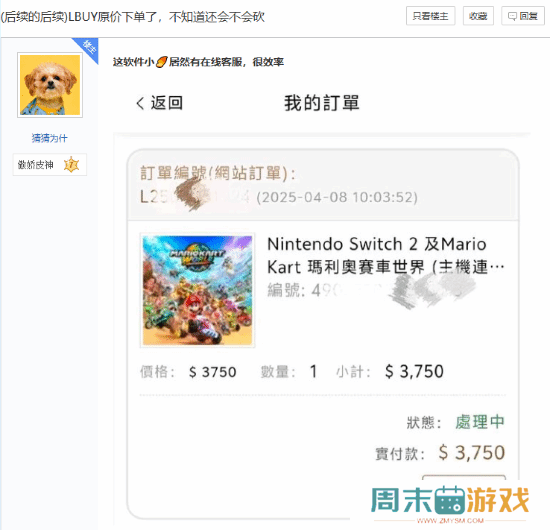
Task: Click the blue 楼主 corner ribbon
Action: (88, 47)
